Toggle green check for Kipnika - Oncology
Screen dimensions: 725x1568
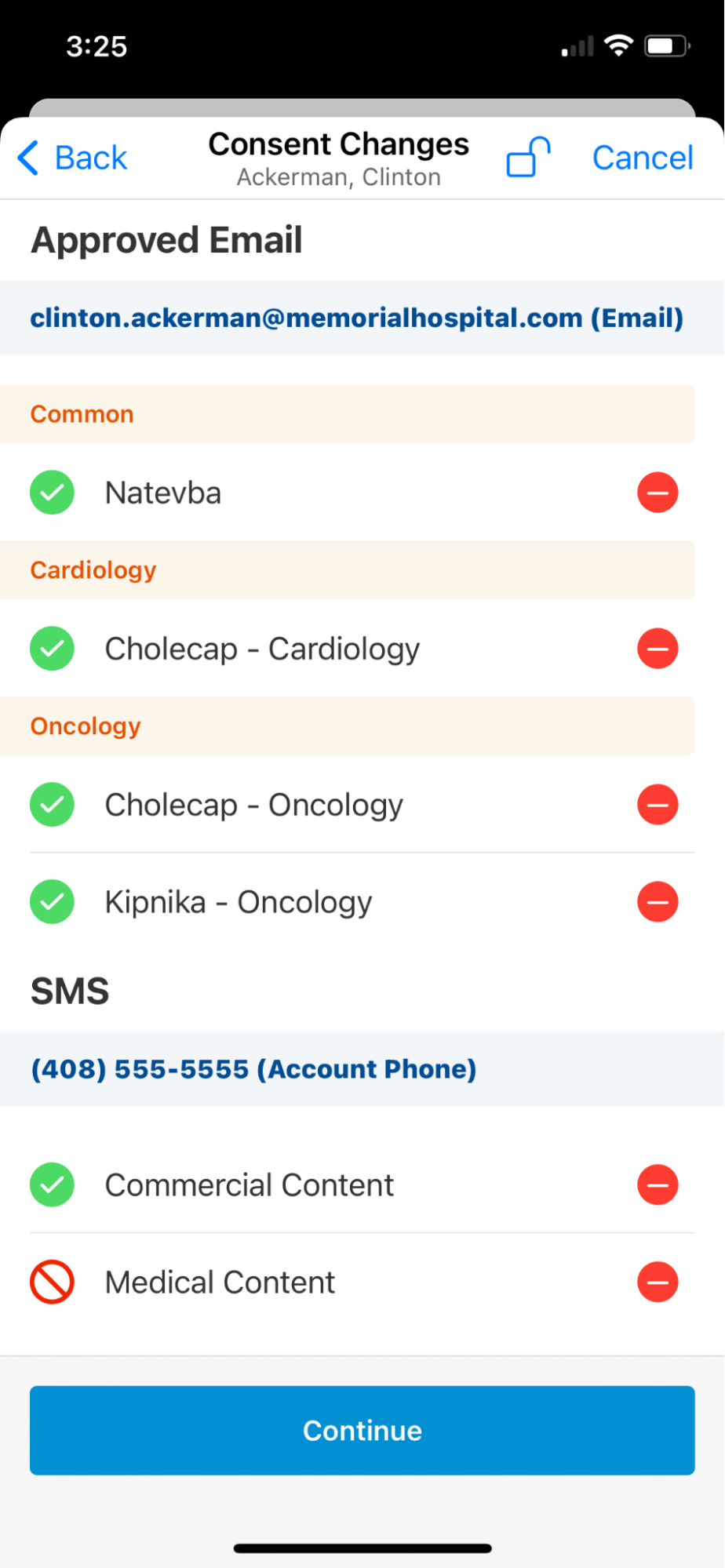52,902
